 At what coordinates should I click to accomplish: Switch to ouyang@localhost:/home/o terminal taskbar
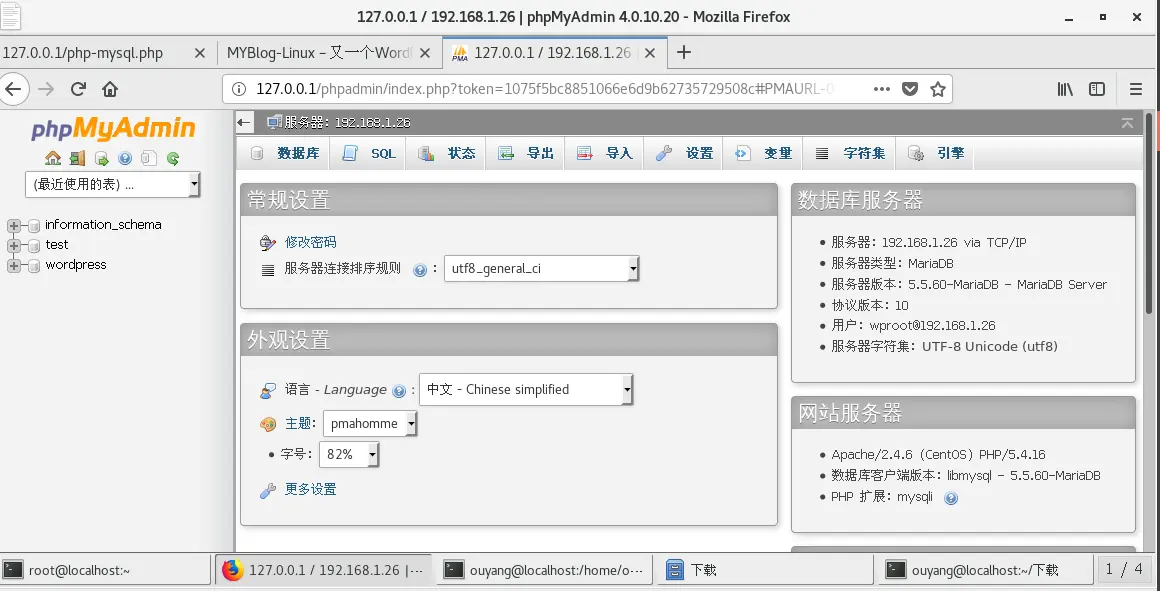[x=546, y=570]
